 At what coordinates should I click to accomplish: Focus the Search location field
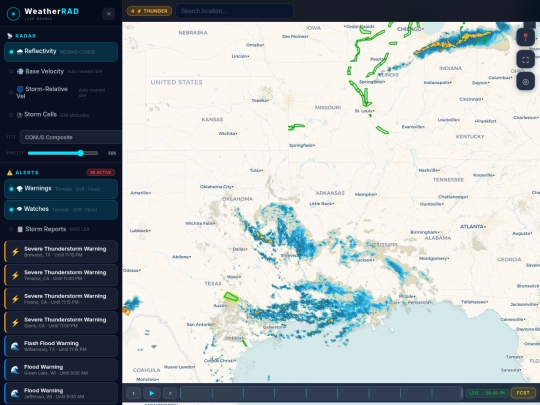click(234, 11)
